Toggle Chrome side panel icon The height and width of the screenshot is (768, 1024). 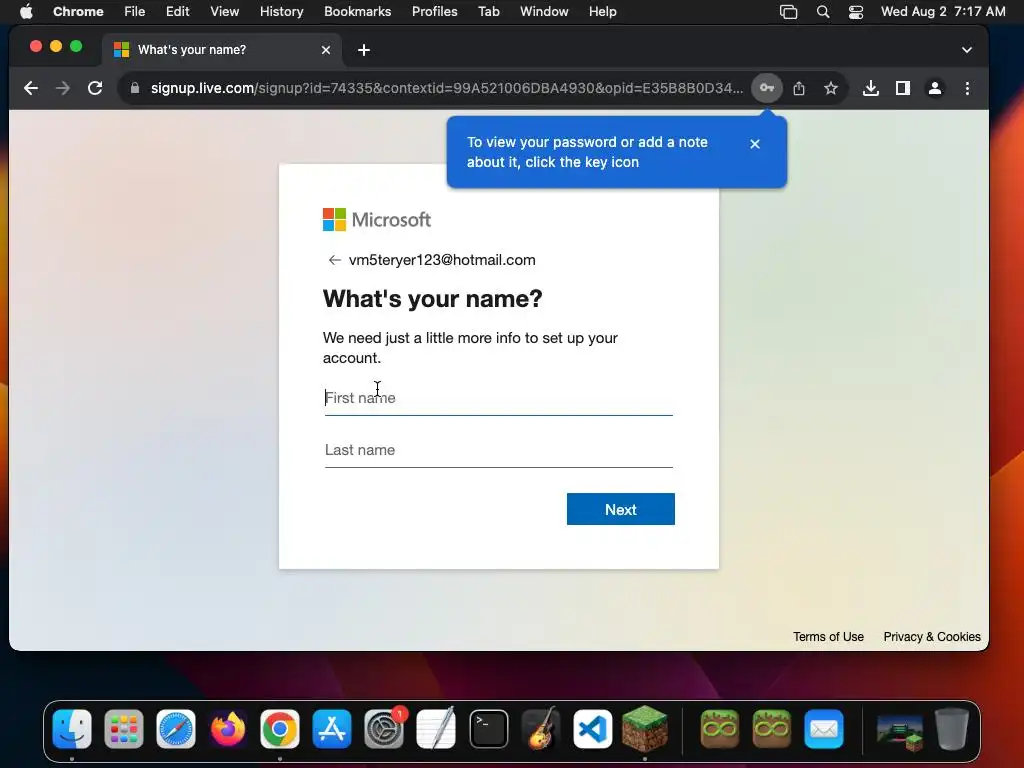[x=903, y=88]
